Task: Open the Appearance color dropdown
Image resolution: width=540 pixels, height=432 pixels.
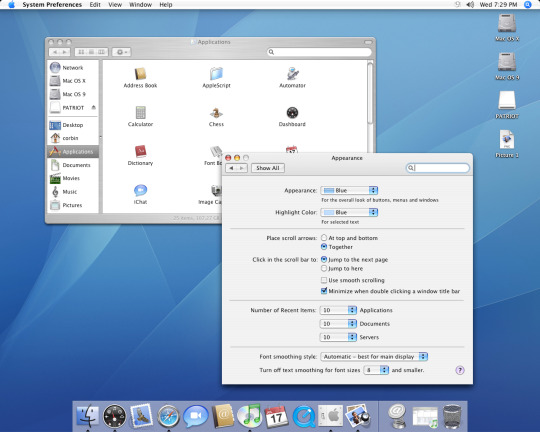Action: [349, 190]
